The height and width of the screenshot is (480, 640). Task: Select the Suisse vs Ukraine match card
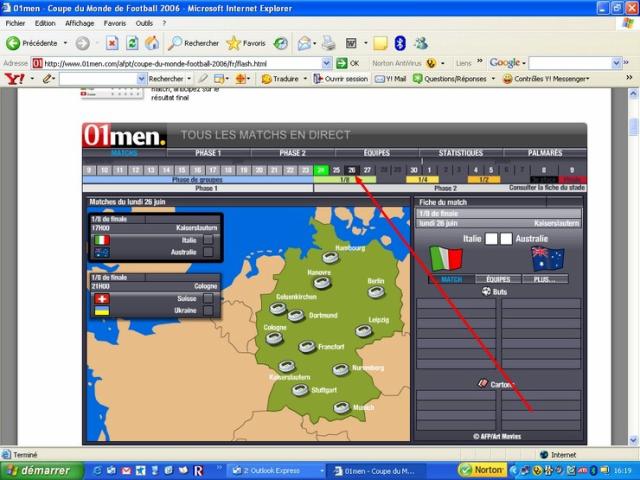pos(155,296)
